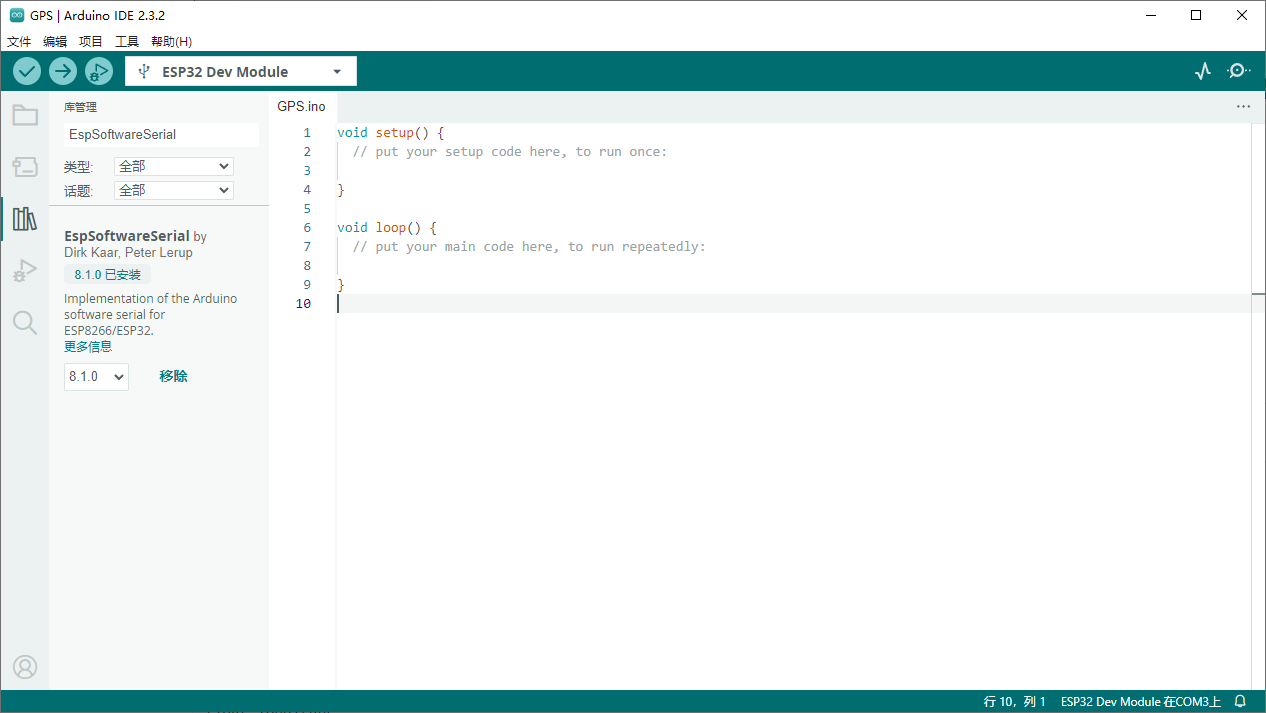
Task: Click the void setup() code line
Action: click(390, 132)
